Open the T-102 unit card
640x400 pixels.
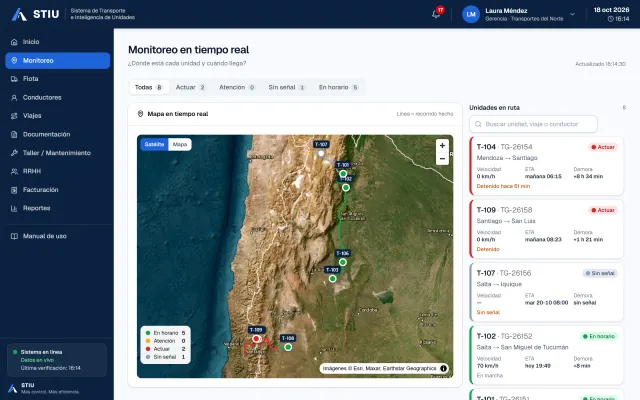click(x=546, y=355)
